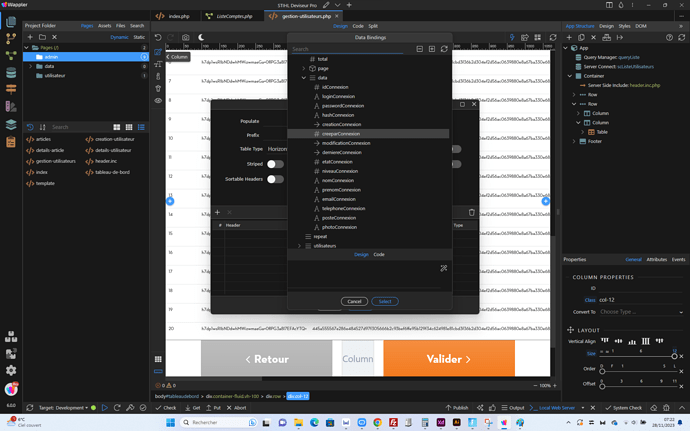Open the Code view tab at the top
Viewport: 690px width, 431px height.
pos(358,26)
